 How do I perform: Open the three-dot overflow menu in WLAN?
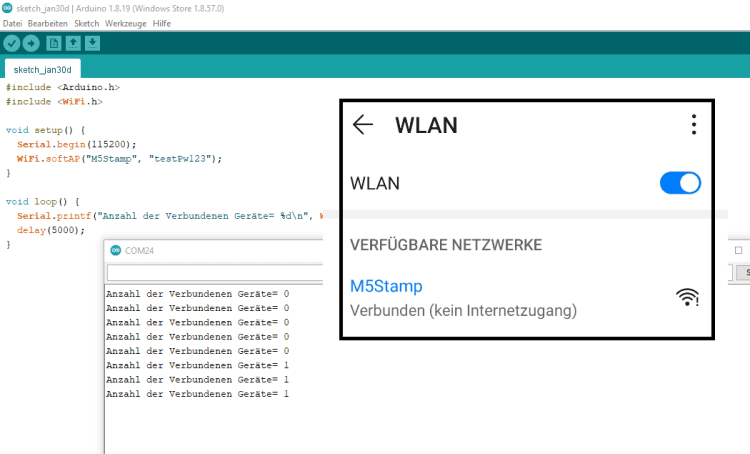coord(693,125)
